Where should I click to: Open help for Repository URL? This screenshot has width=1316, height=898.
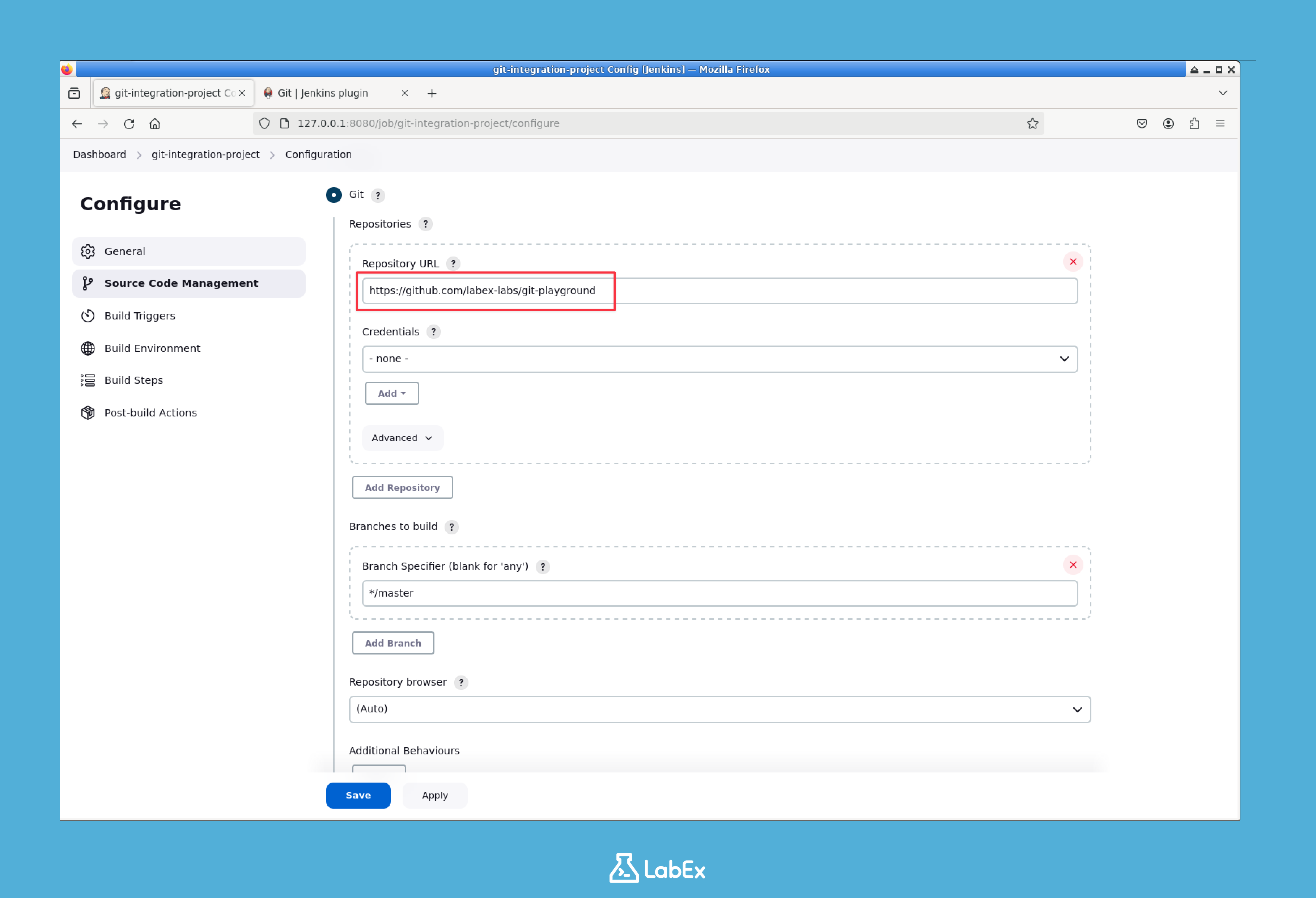[453, 263]
